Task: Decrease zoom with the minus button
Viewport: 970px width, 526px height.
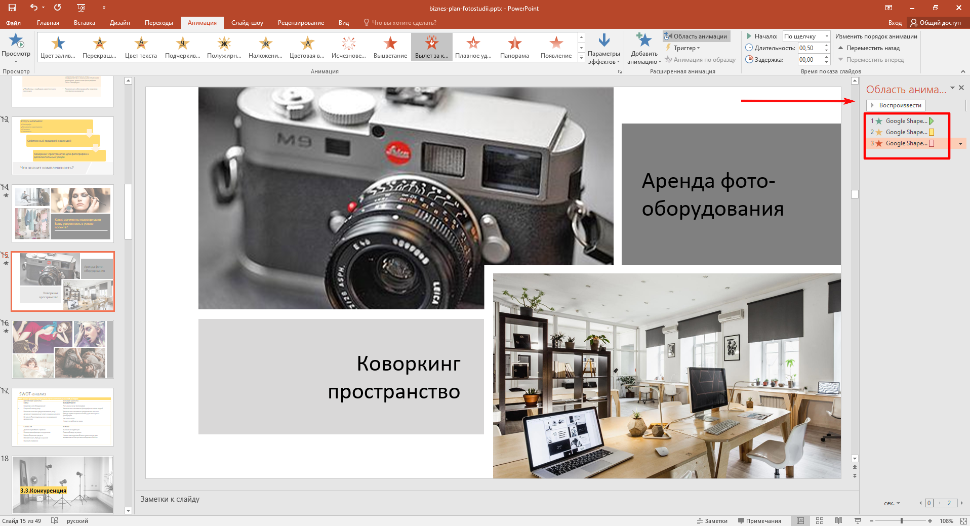Action: 872,520
